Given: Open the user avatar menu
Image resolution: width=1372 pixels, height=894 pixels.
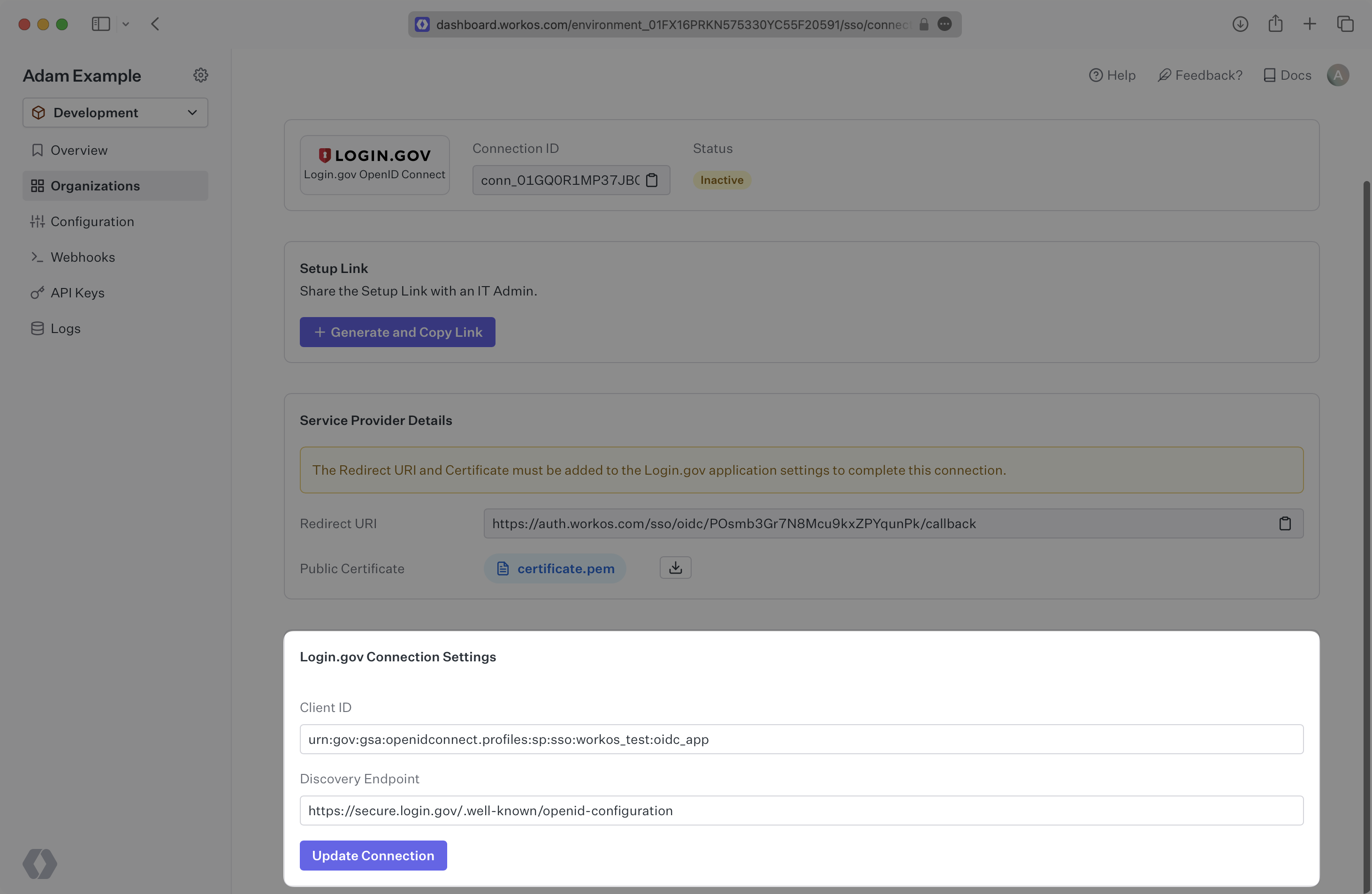Looking at the screenshot, I should pos(1337,76).
